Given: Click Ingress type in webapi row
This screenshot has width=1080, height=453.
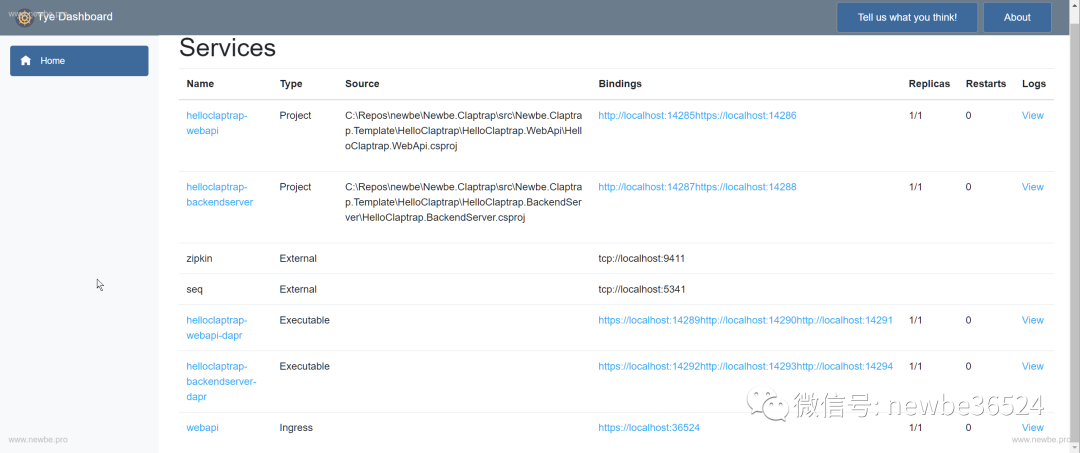Looking at the screenshot, I should point(296,428).
